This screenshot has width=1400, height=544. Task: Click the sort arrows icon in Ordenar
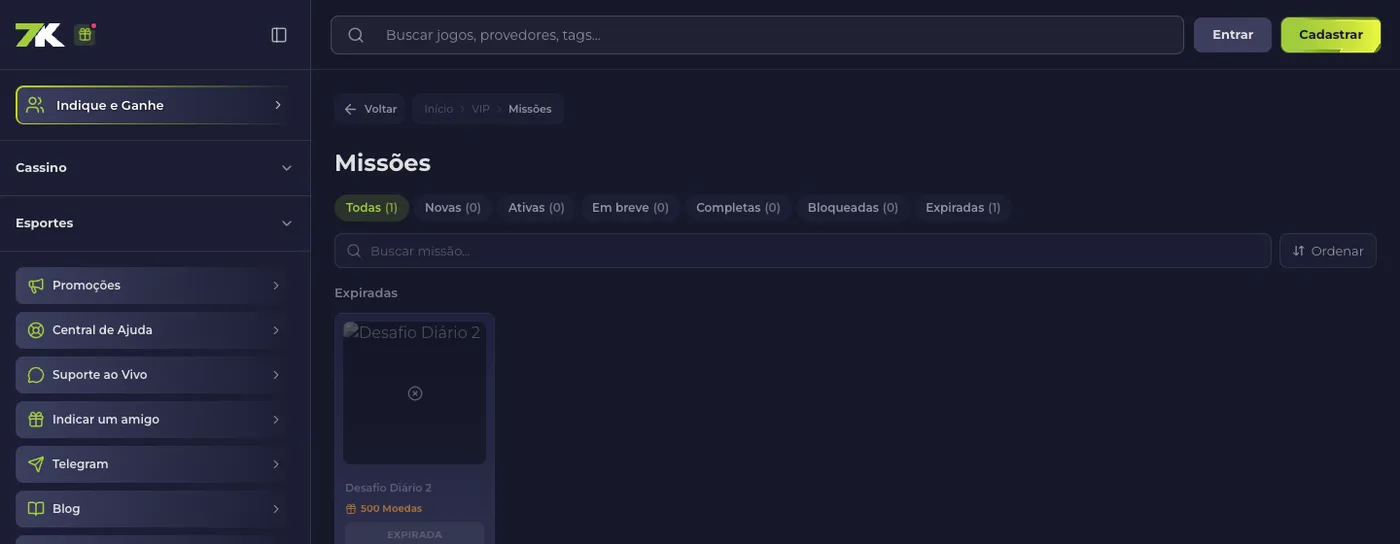[1299, 251]
